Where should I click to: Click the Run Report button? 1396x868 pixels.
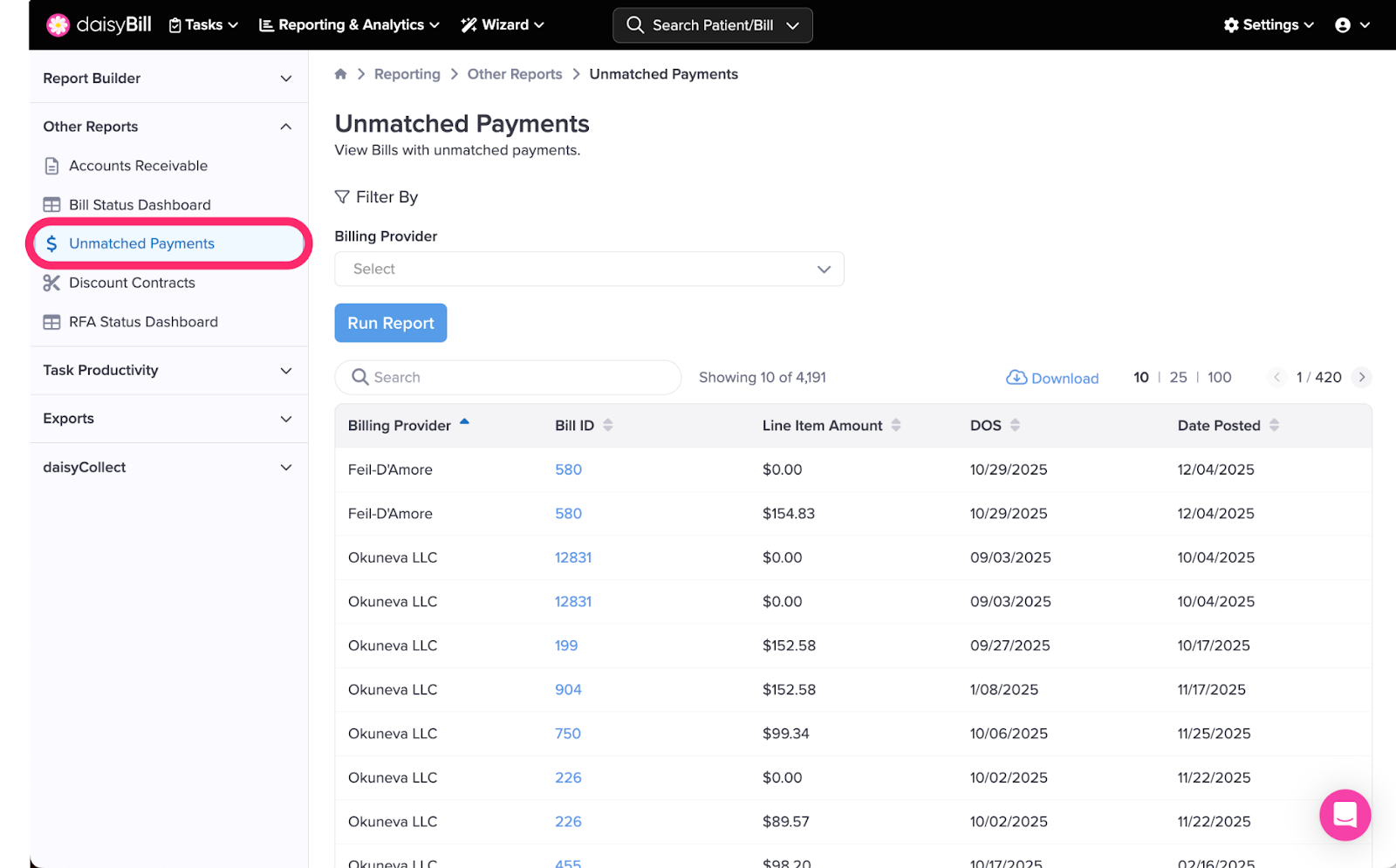click(x=391, y=324)
